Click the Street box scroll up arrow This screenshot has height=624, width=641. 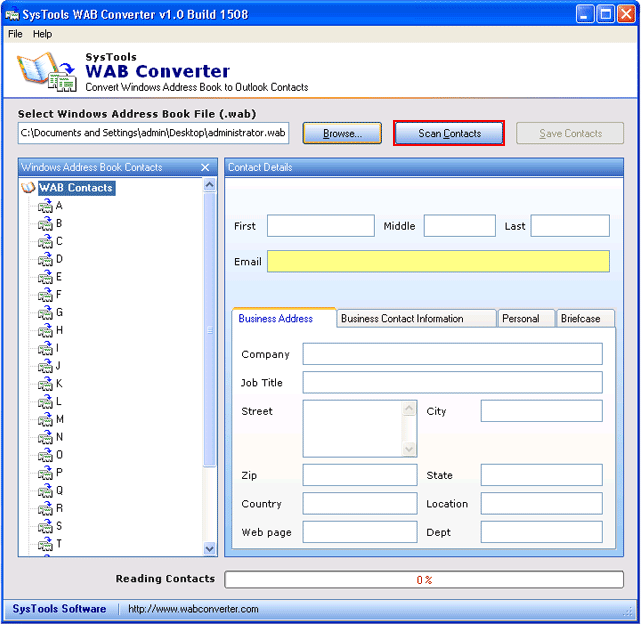click(409, 408)
